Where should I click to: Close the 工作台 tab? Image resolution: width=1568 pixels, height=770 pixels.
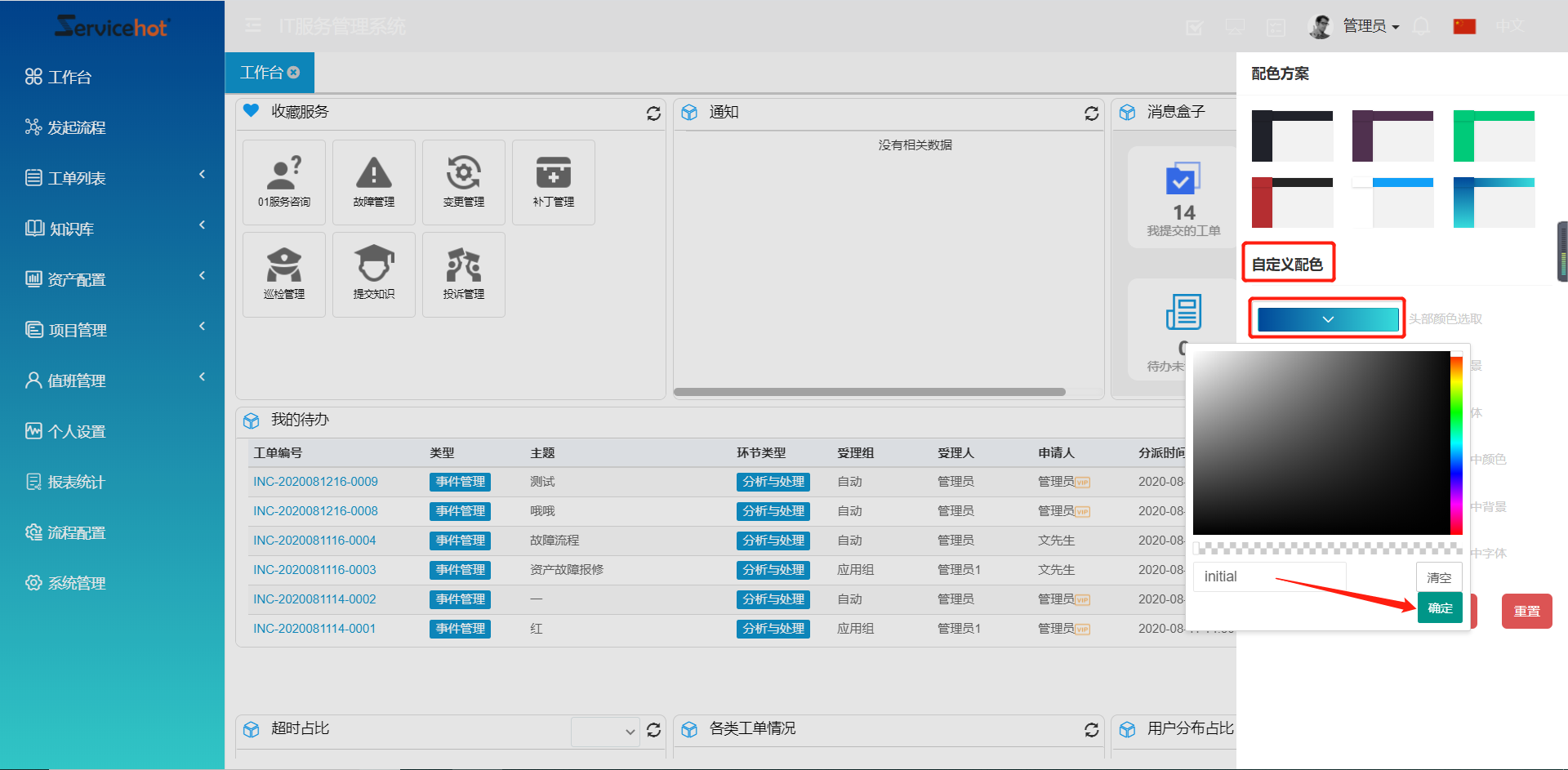[x=294, y=73]
